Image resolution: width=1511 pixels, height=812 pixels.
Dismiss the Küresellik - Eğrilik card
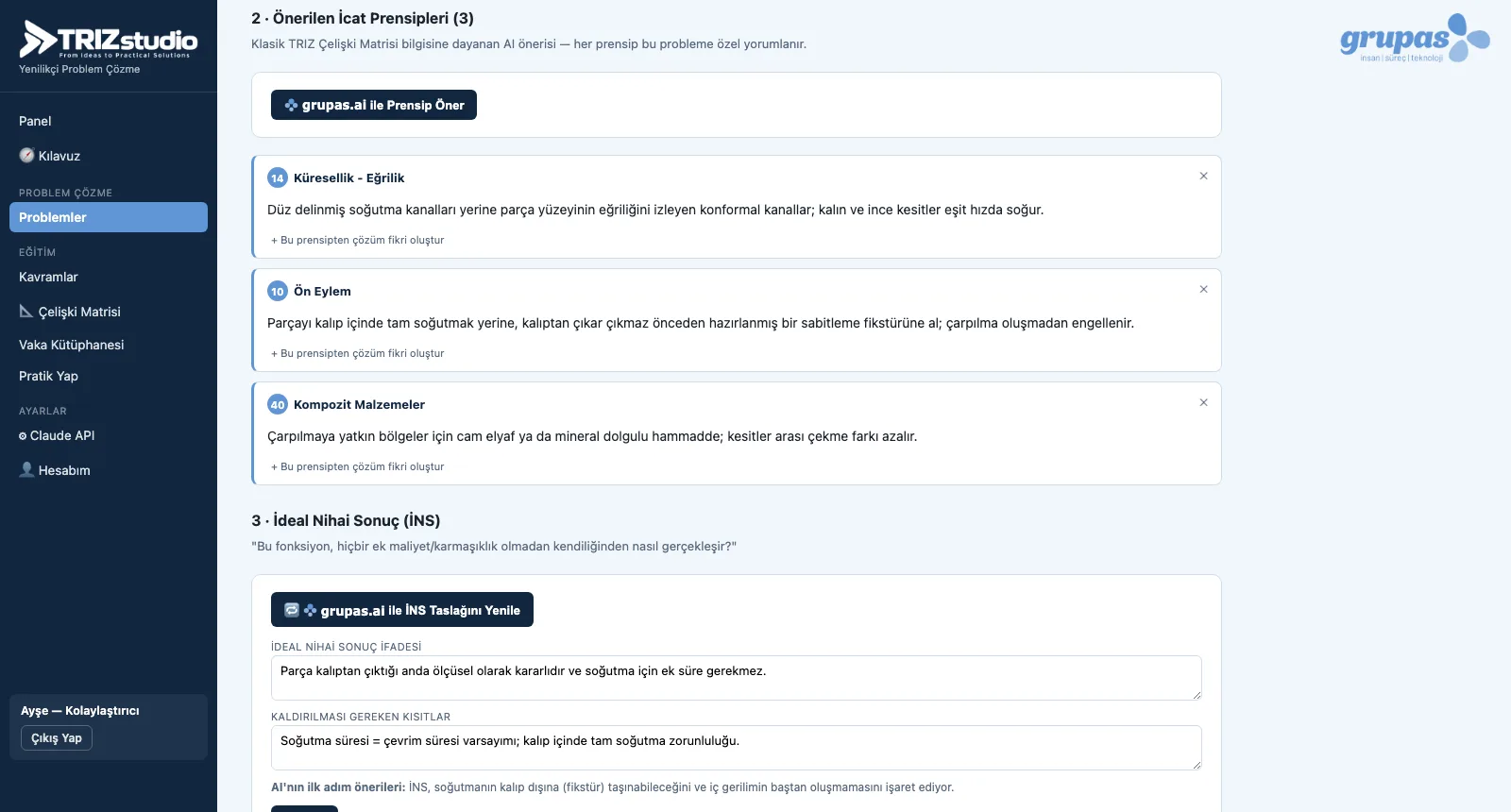click(1203, 176)
